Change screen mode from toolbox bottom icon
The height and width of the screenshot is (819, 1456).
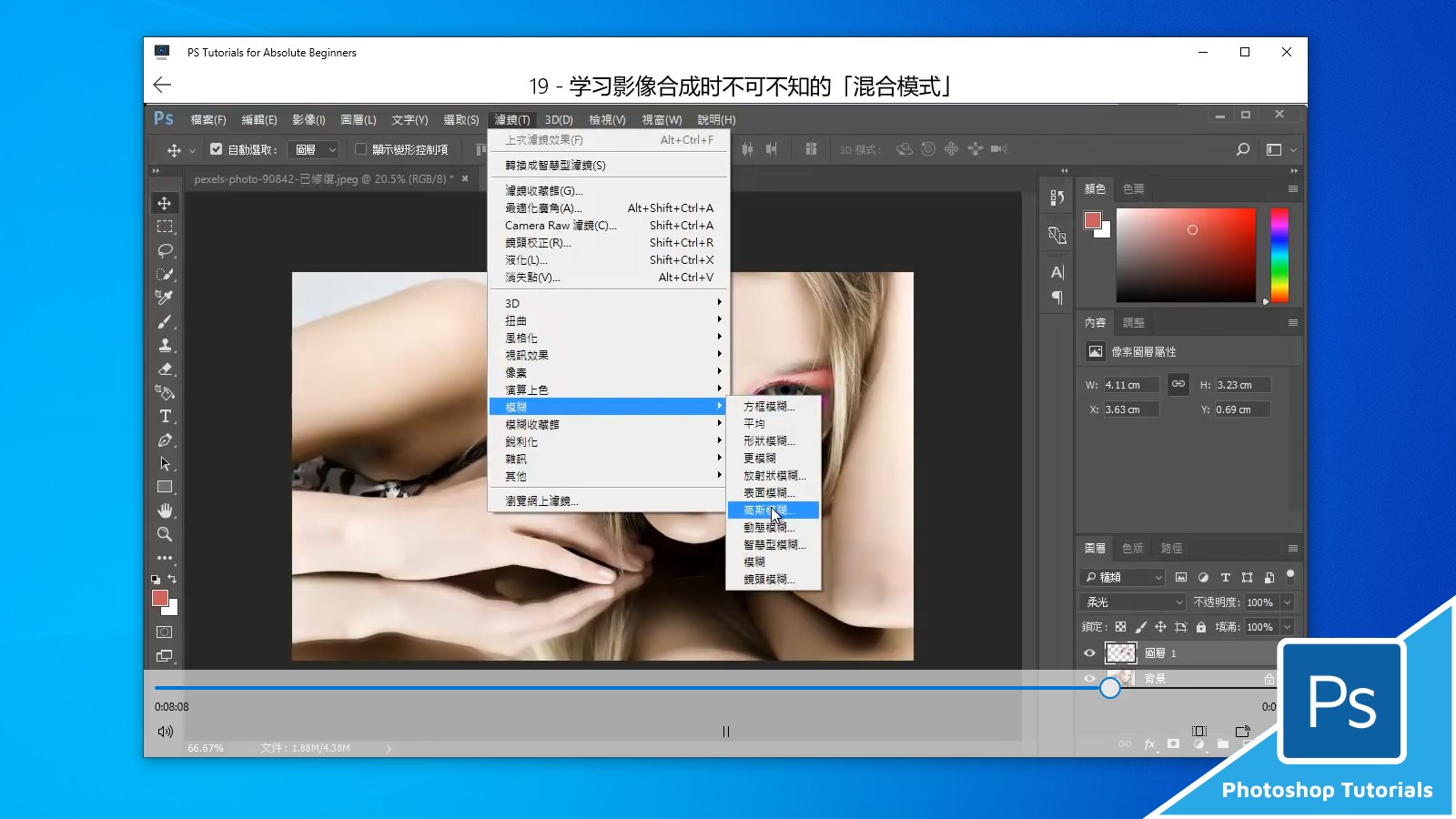[x=165, y=655]
